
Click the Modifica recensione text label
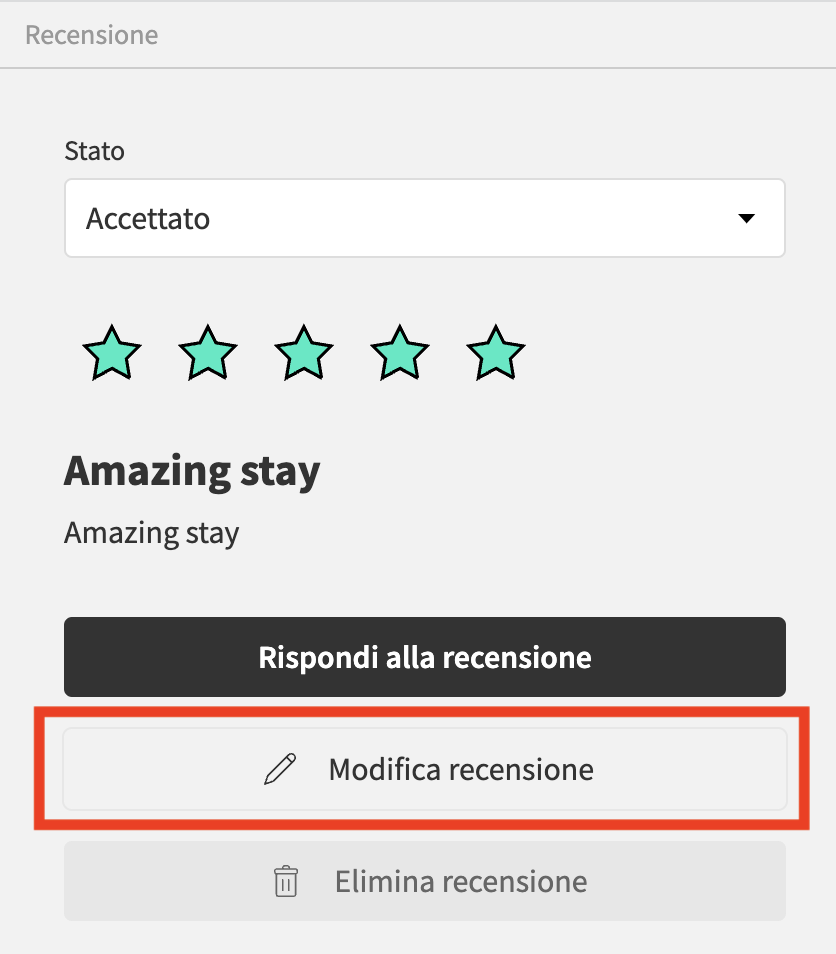(461, 769)
